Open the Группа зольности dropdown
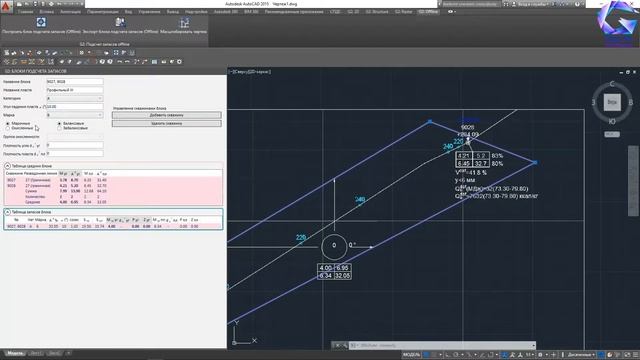The image size is (640, 360). click(x=75, y=137)
